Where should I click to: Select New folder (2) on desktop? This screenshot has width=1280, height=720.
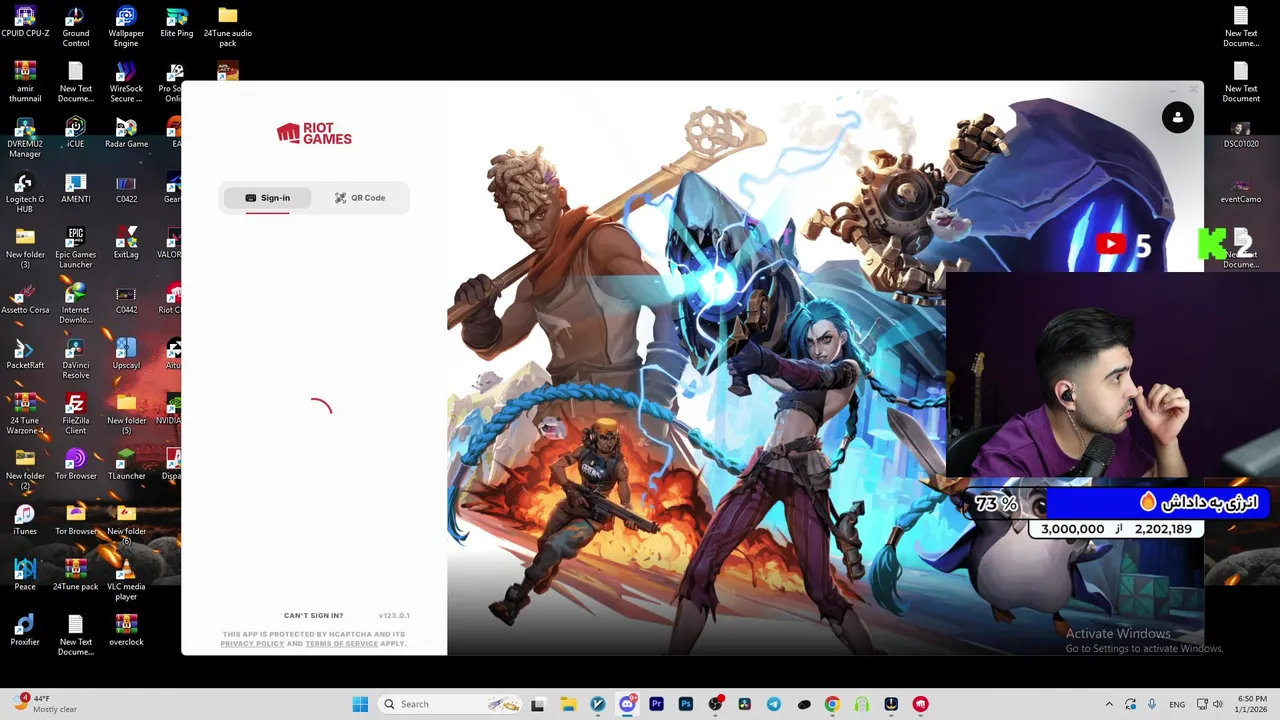click(x=25, y=469)
